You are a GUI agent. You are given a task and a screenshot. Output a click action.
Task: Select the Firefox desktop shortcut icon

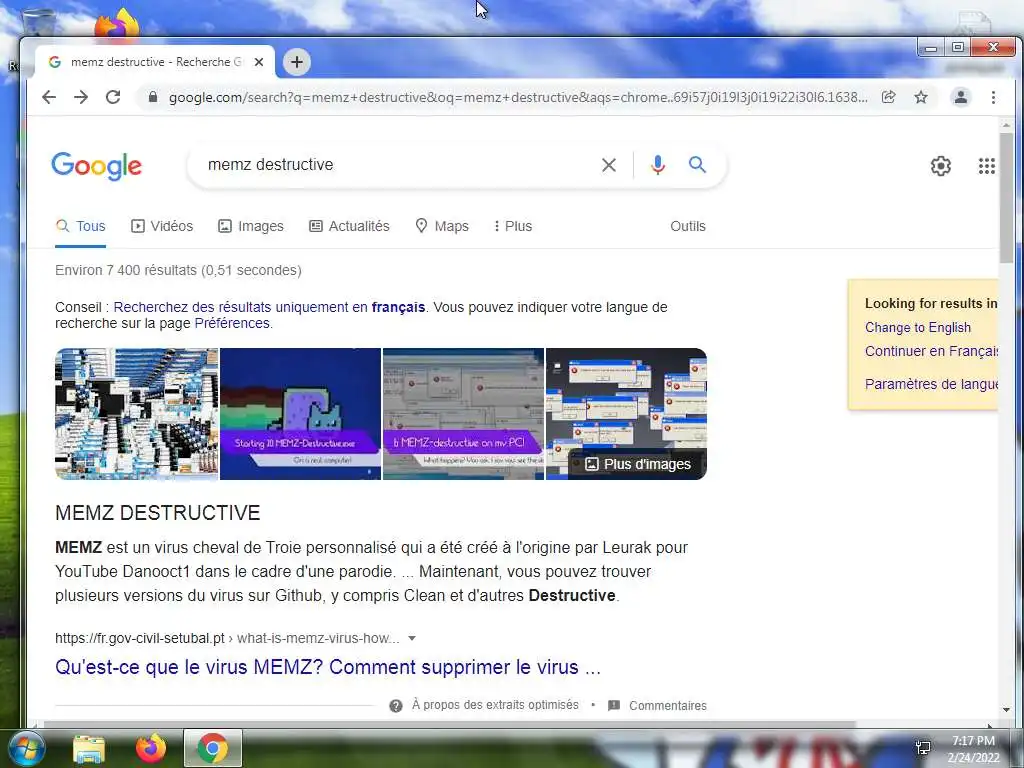coord(118,24)
